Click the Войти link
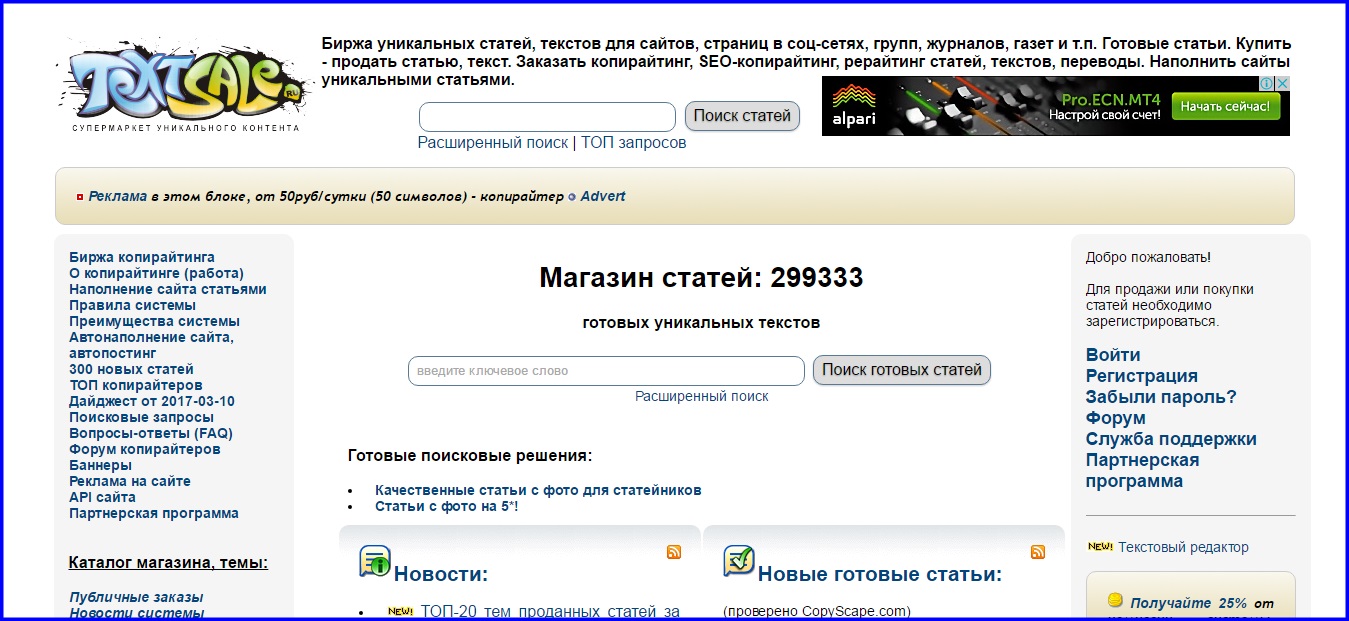This screenshot has width=1349, height=621. pyautogui.click(x=1113, y=355)
